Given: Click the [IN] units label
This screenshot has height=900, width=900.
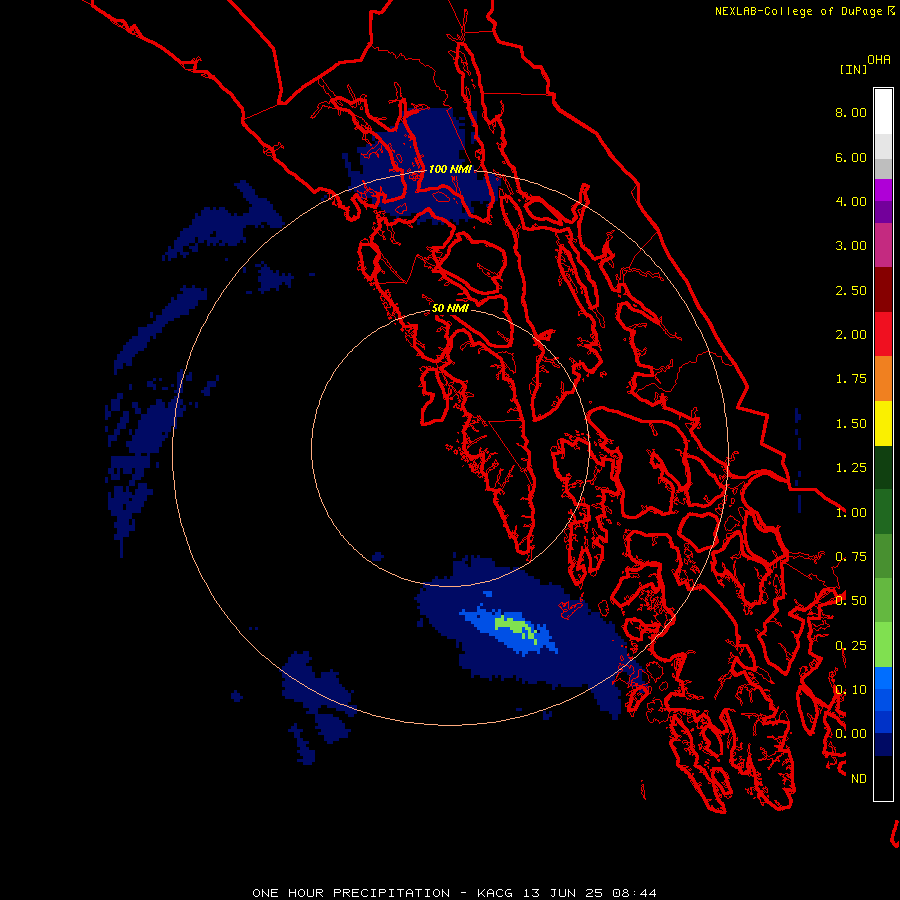Looking at the screenshot, I should coord(854,69).
